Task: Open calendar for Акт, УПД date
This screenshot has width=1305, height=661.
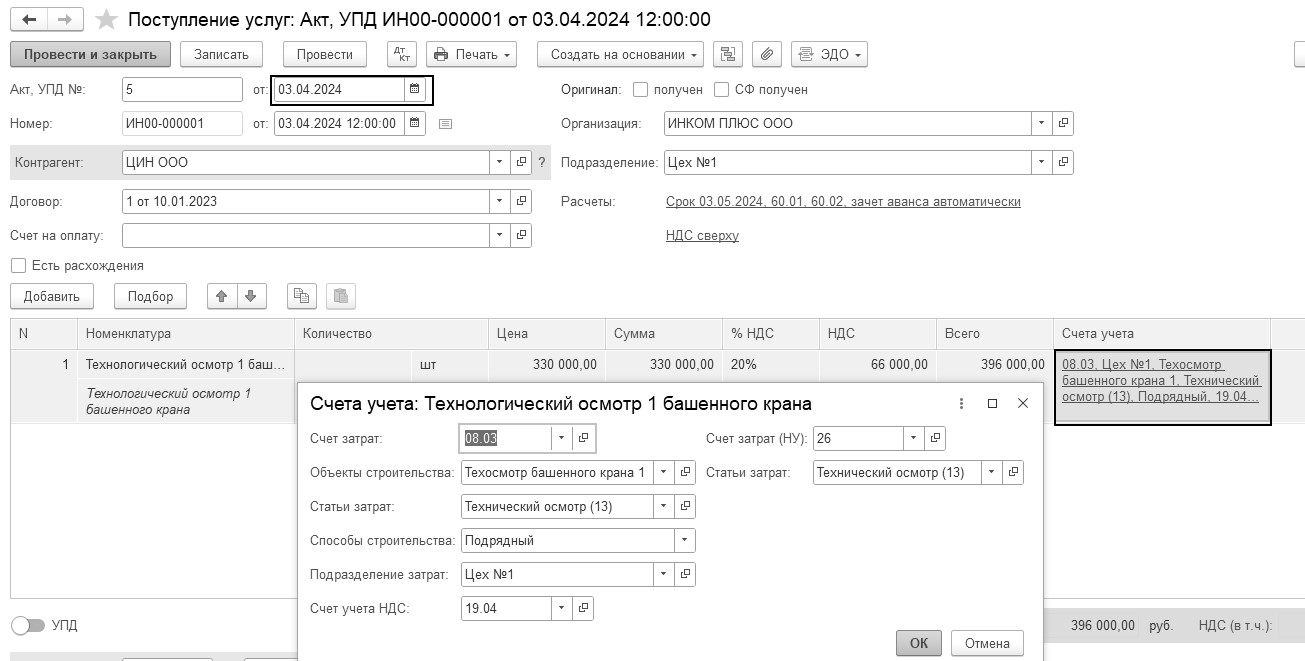Action: point(414,89)
